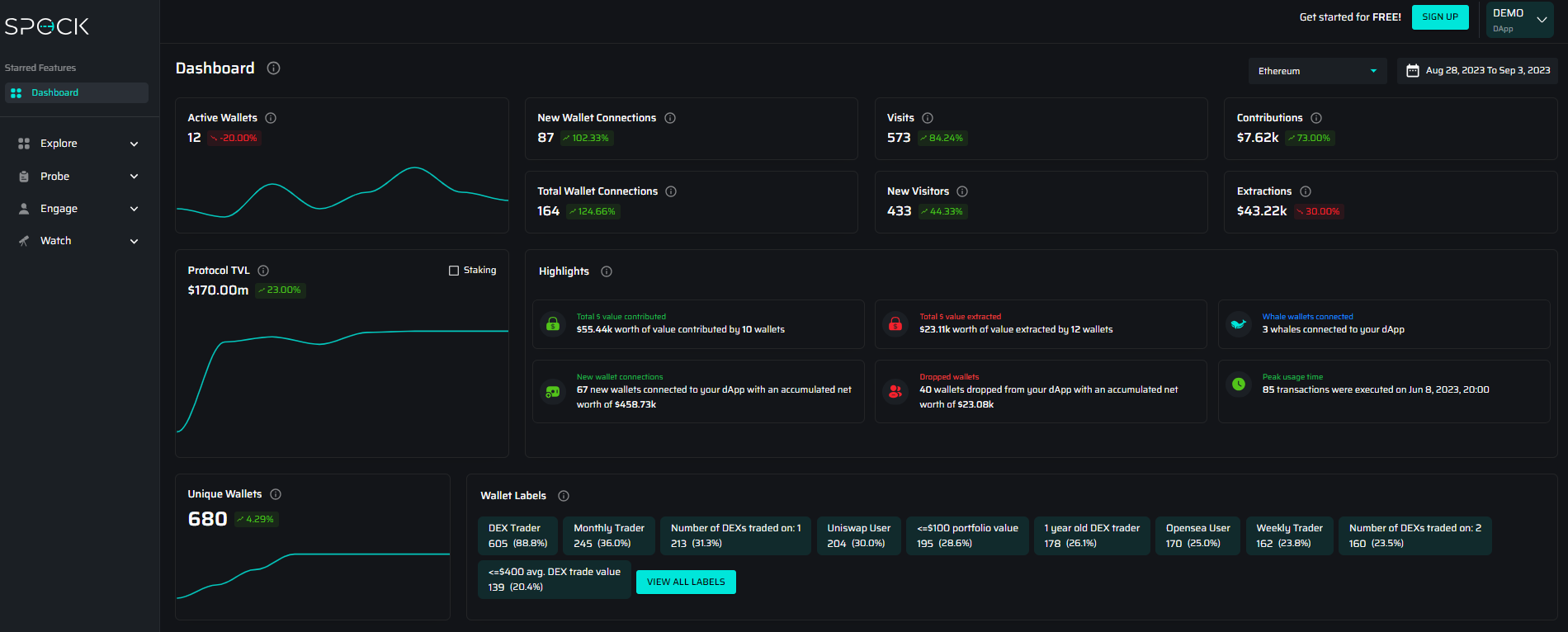Expand the Explore sidebar menu
1568x632 pixels.
pyautogui.click(x=78, y=144)
